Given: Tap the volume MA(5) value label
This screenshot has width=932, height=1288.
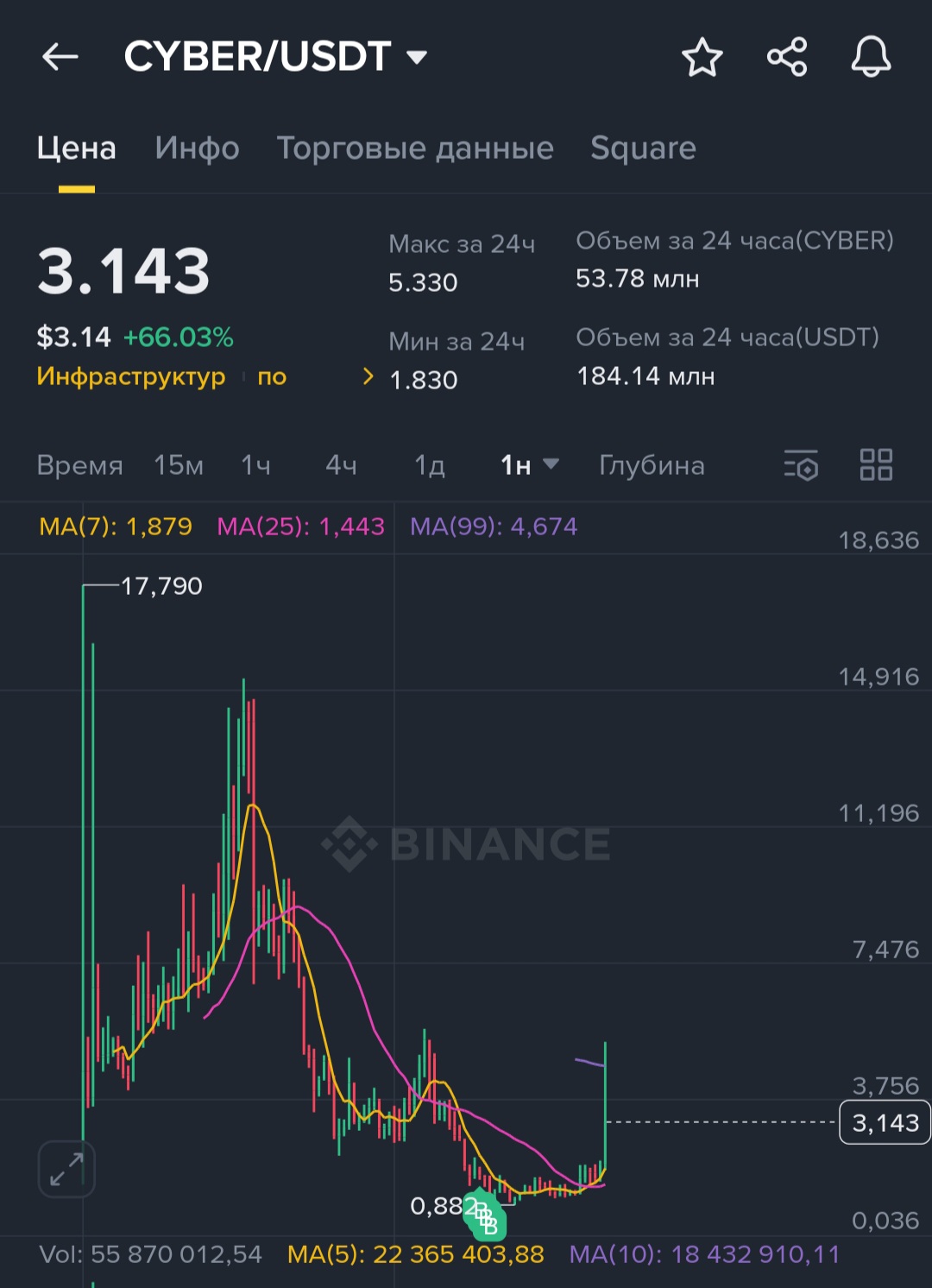Looking at the screenshot, I should 415,1254.
